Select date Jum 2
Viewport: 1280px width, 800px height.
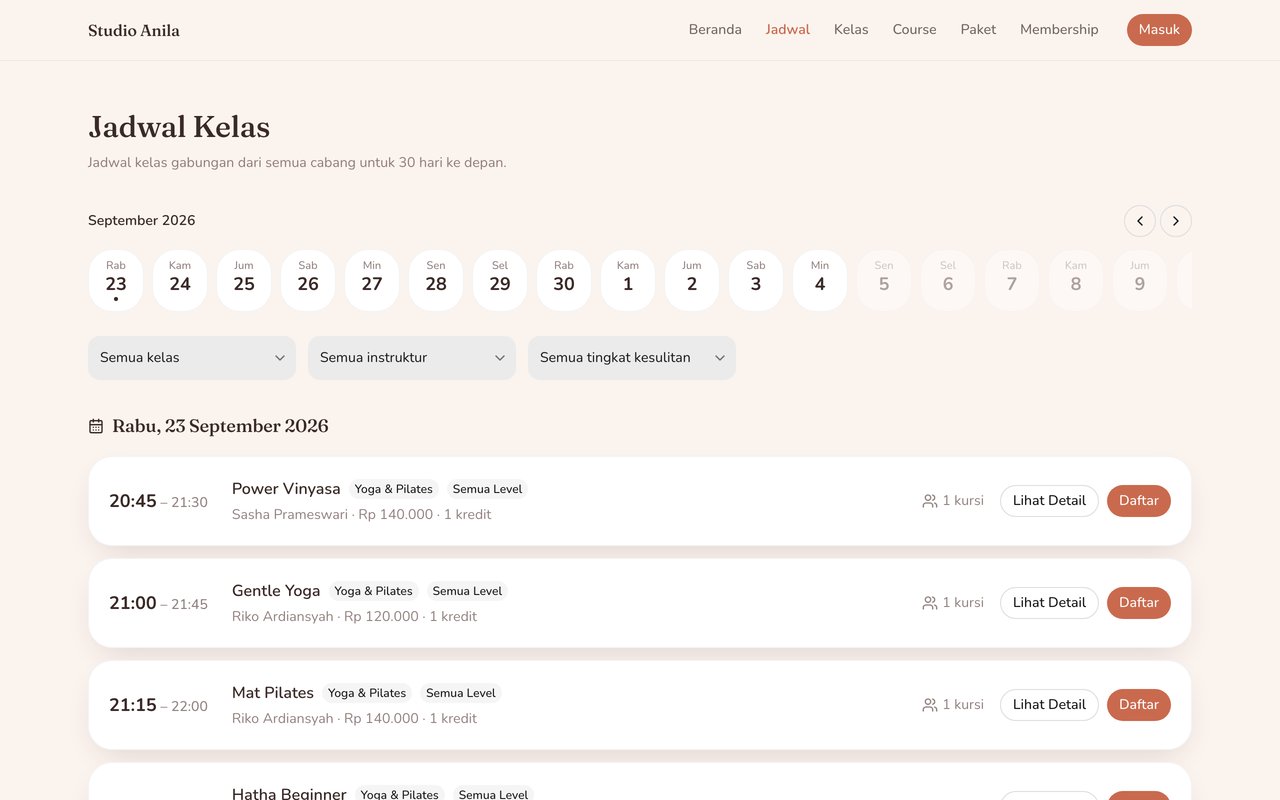[x=692, y=280]
